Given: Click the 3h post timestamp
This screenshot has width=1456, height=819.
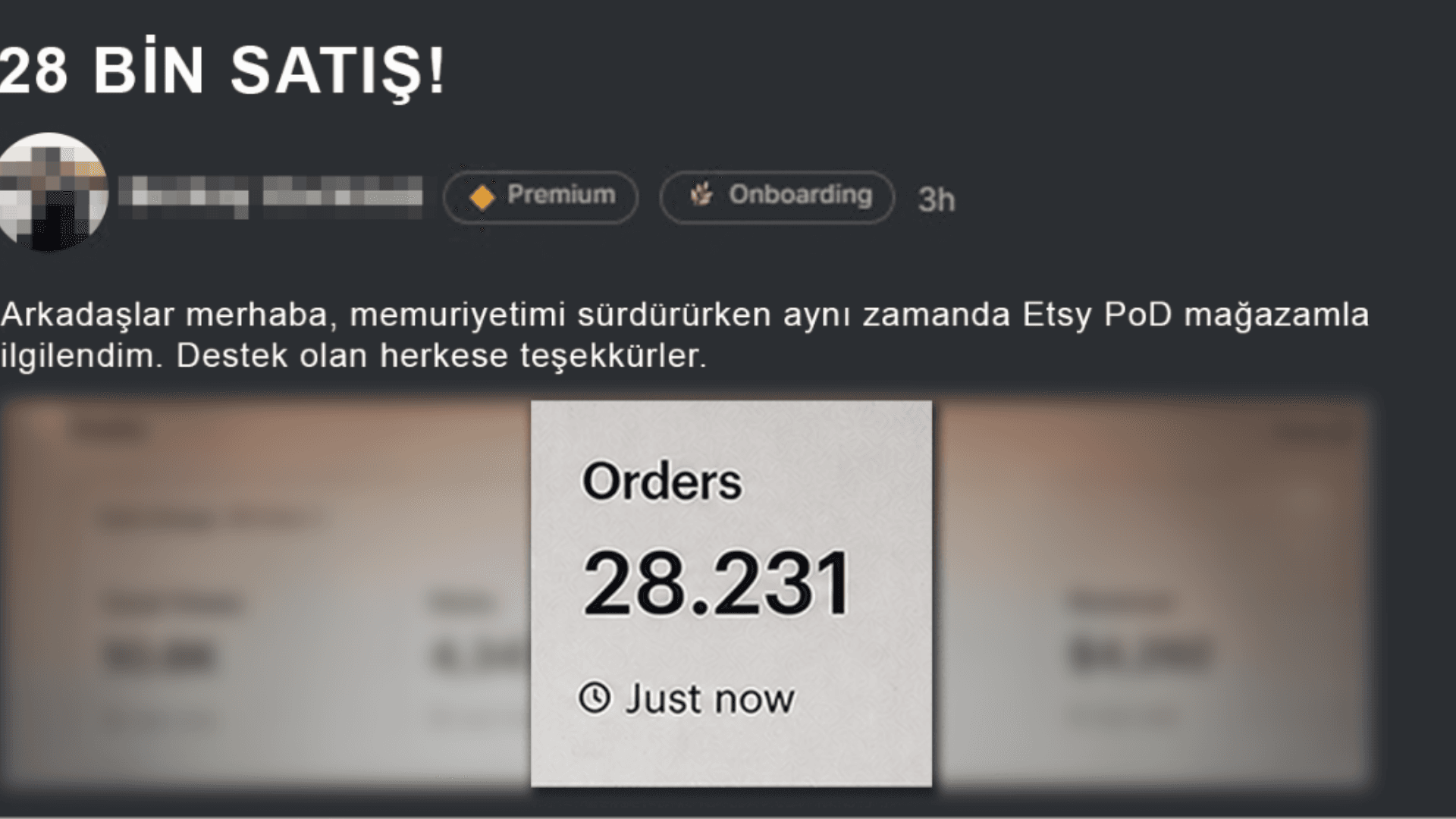Looking at the screenshot, I should [937, 199].
